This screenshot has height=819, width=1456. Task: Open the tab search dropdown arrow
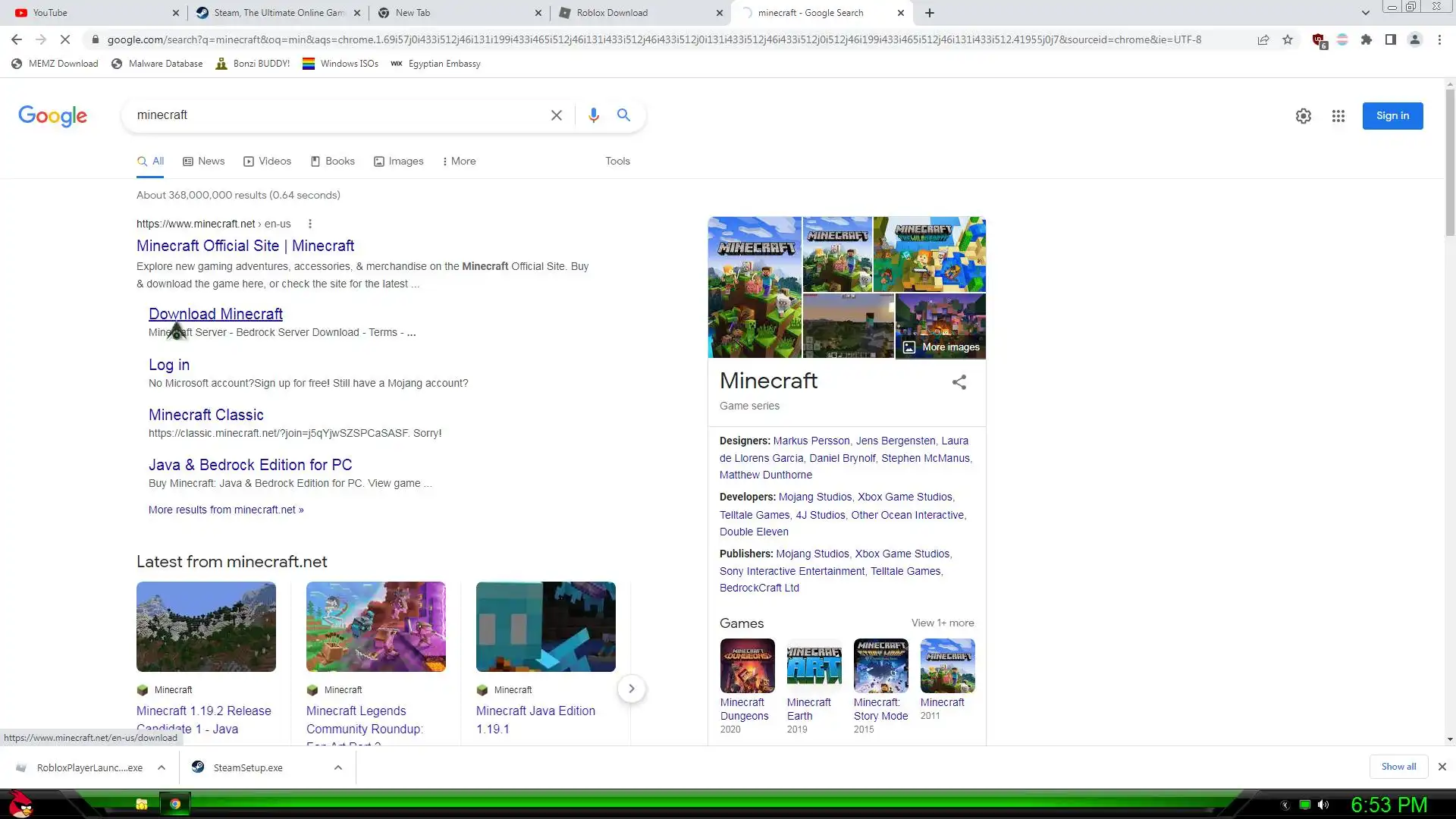click(1365, 13)
